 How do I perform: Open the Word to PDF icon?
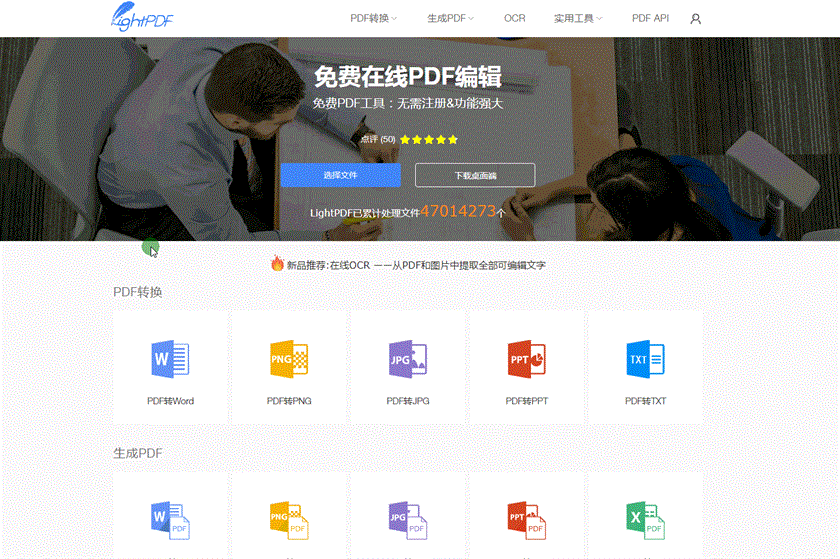click(x=170, y=520)
